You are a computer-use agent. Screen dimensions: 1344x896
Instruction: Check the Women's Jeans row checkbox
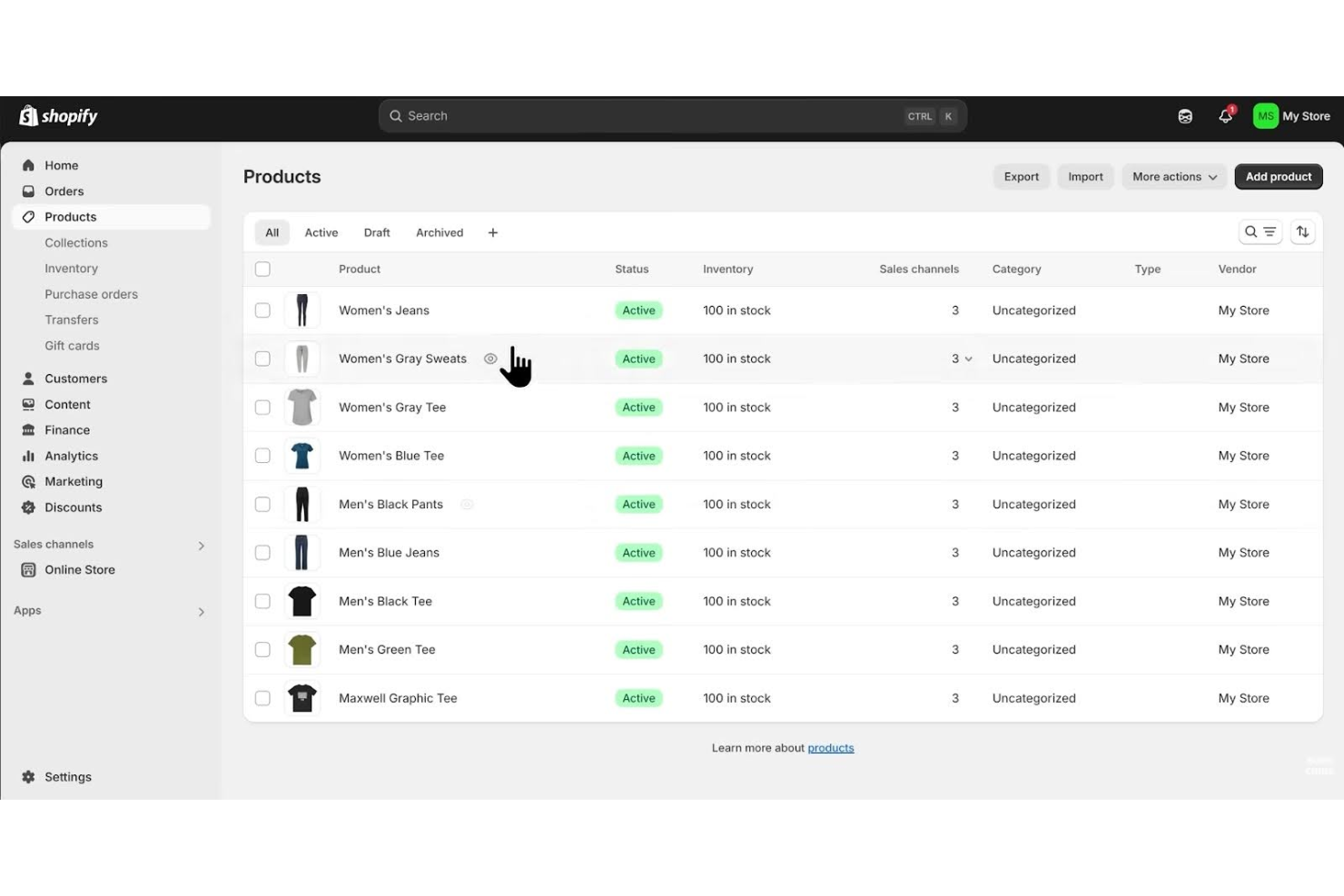[x=262, y=310]
